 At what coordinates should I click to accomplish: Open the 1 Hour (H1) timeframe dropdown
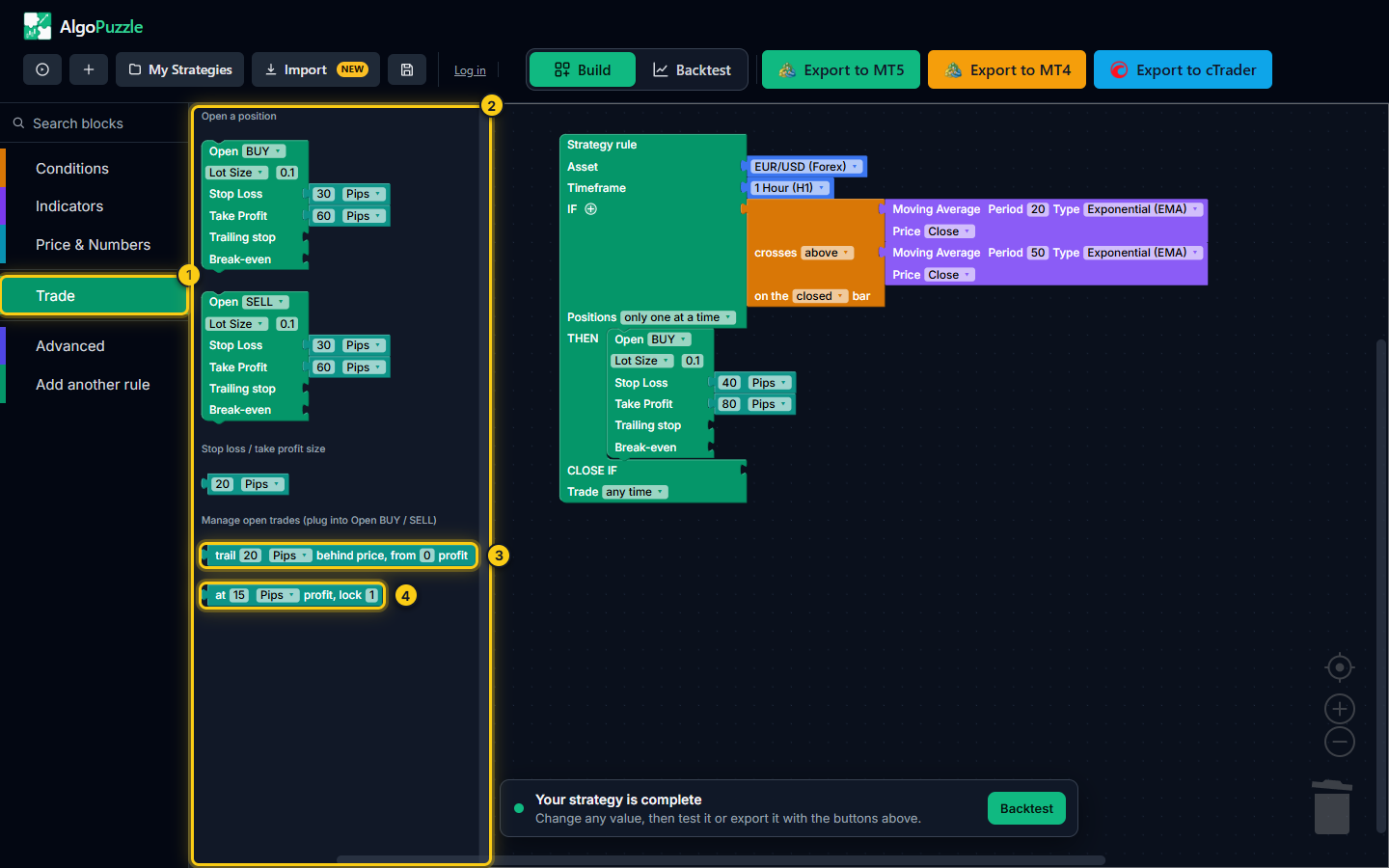(x=789, y=188)
